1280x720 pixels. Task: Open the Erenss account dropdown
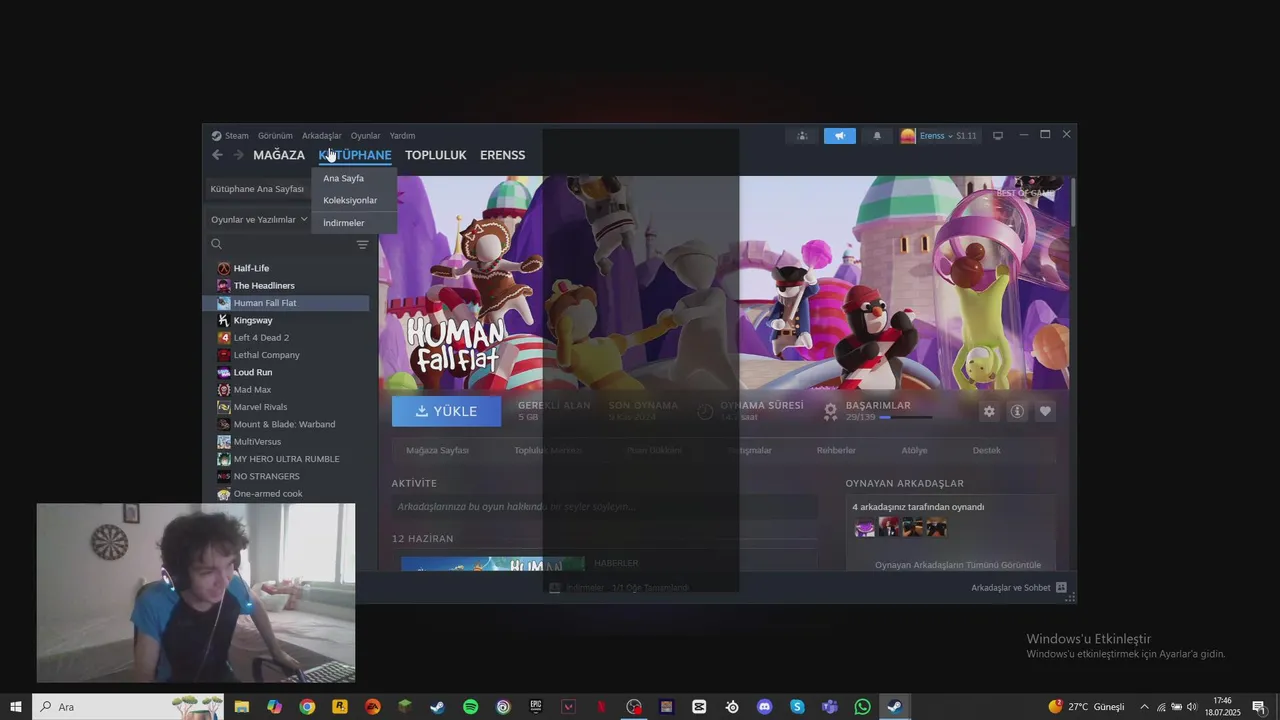[938, 136]
